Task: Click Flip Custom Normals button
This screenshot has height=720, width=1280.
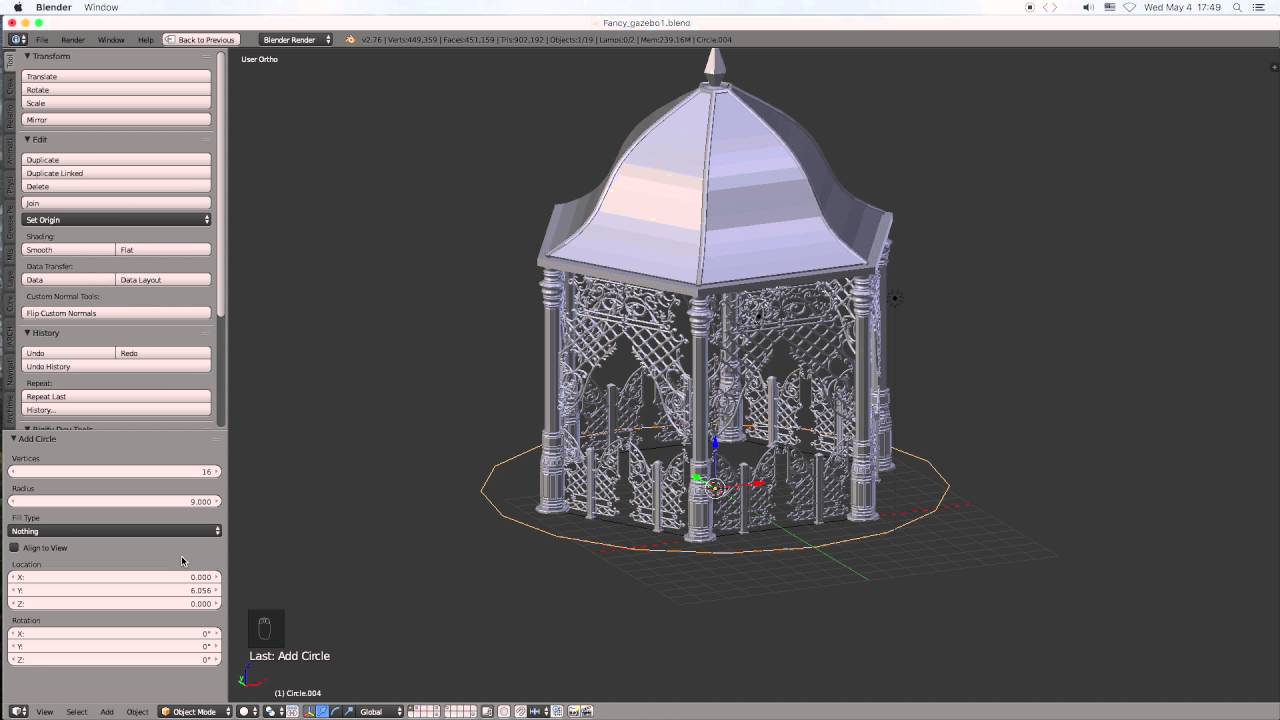Action: (x=116, y=313)
